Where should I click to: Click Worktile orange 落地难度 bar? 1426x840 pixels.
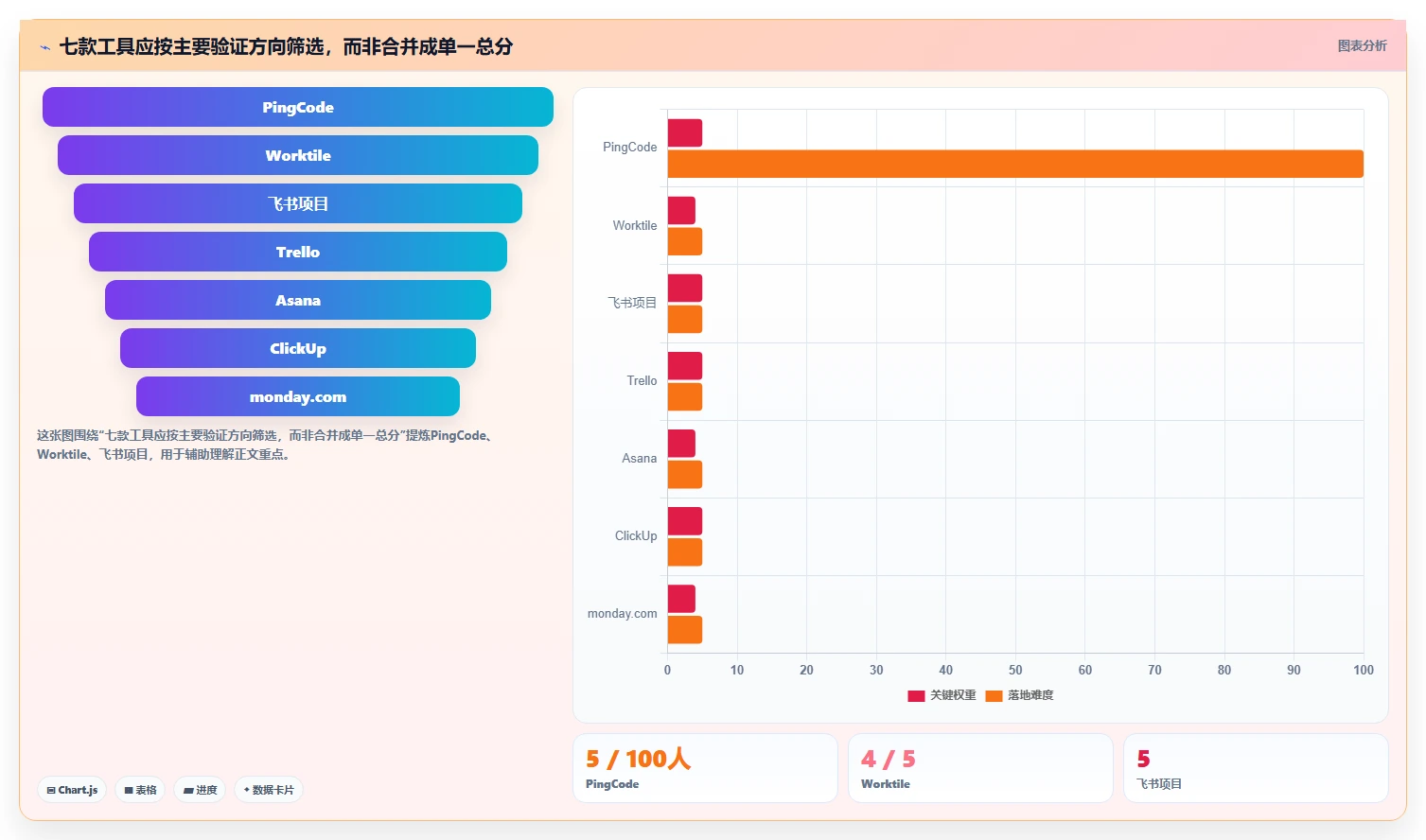685,241
